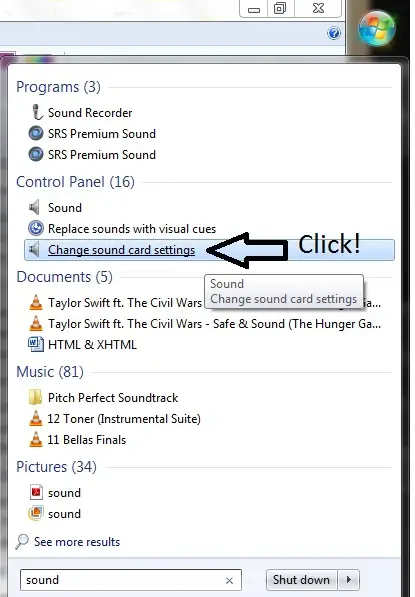Screen dimensions: 415x597
Task: Open the Sound speaker icon under Control Panel
Action: [x=34, y=208]
